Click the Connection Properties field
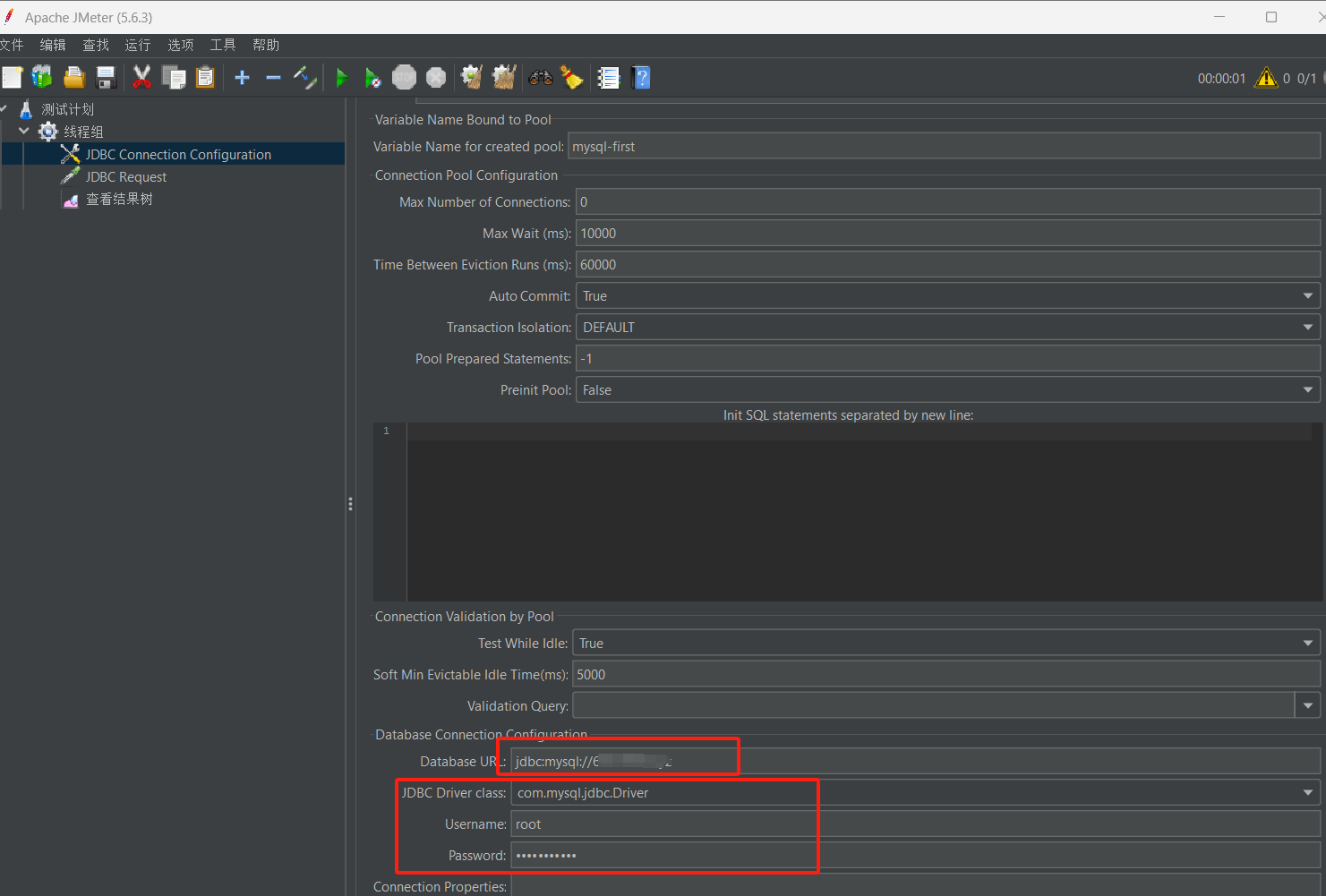The image size is (1326, 896). (915, 886)
